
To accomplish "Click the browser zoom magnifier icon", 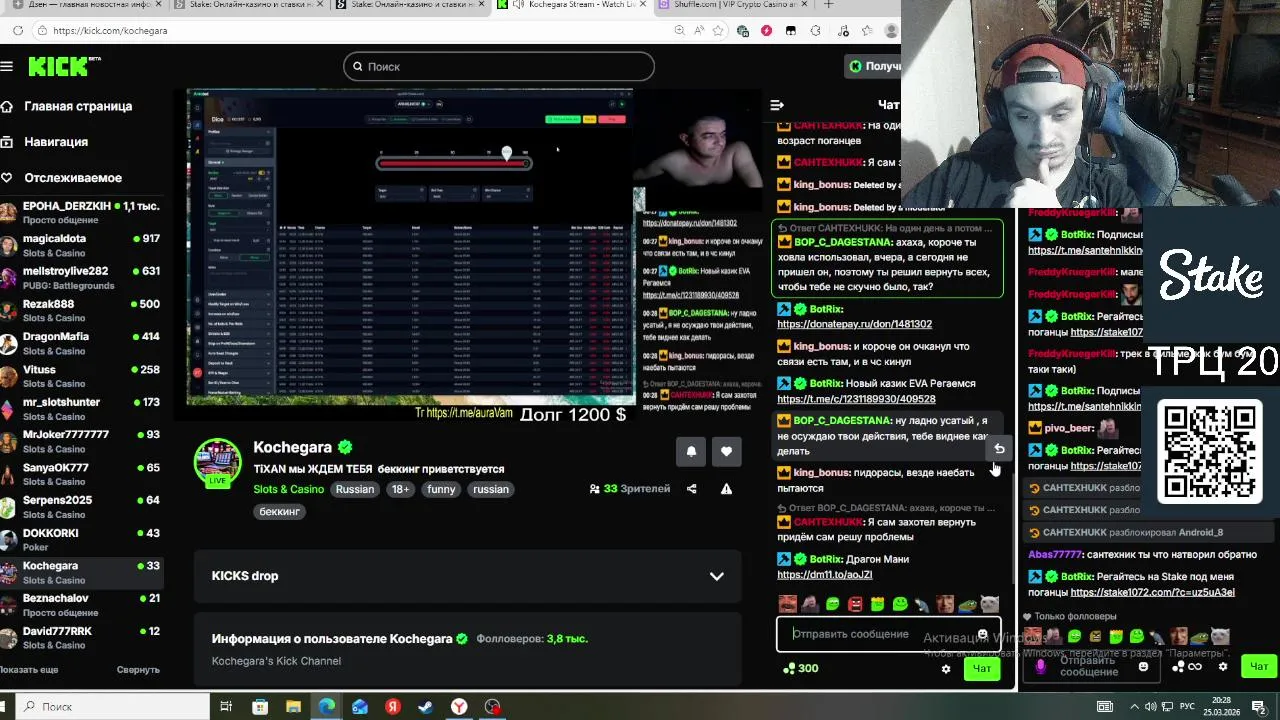I will click(x=680, y=31).
